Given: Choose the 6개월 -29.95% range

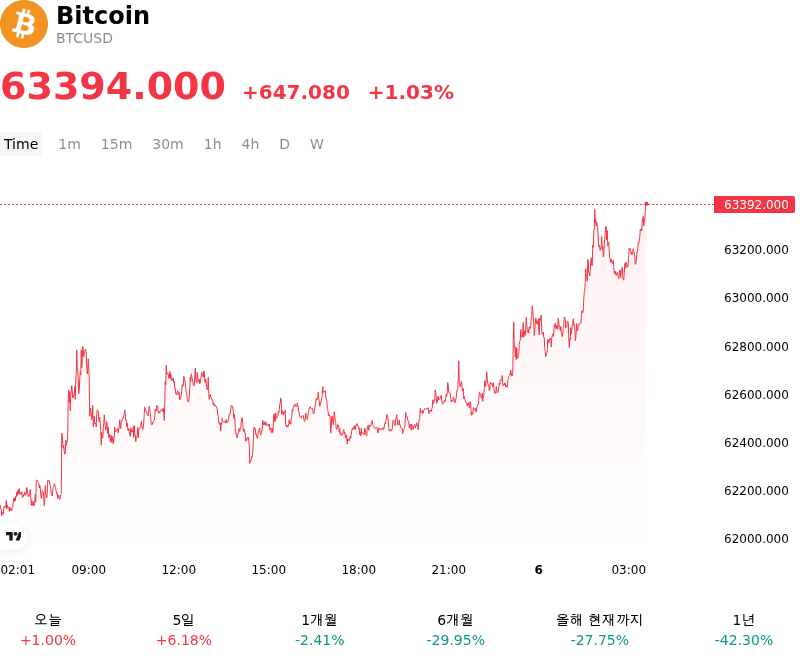Looking at the screenshot, I should pos(456,630).
